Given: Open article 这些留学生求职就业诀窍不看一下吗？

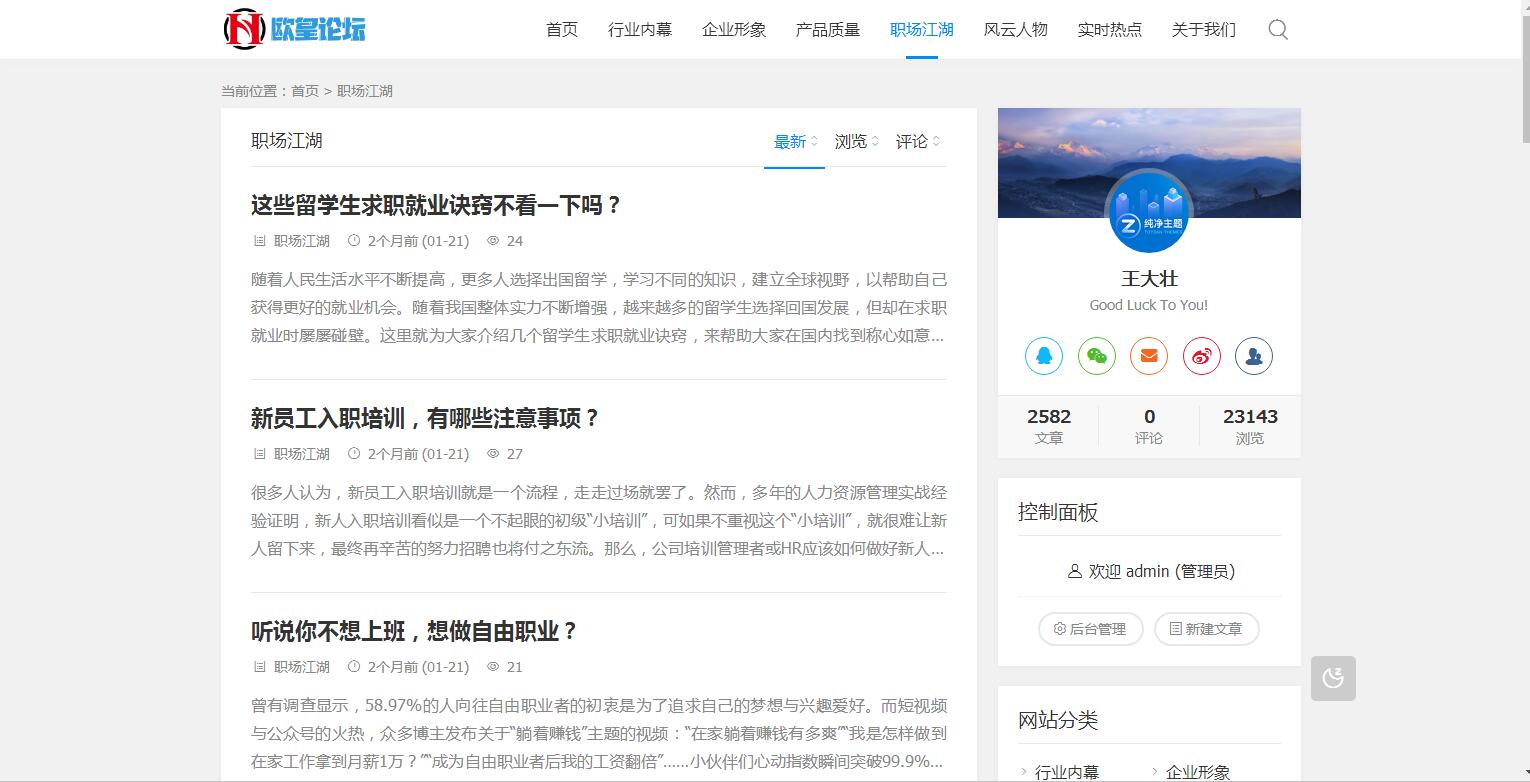Looking at the screenshot, I should [x=437, y=205].
